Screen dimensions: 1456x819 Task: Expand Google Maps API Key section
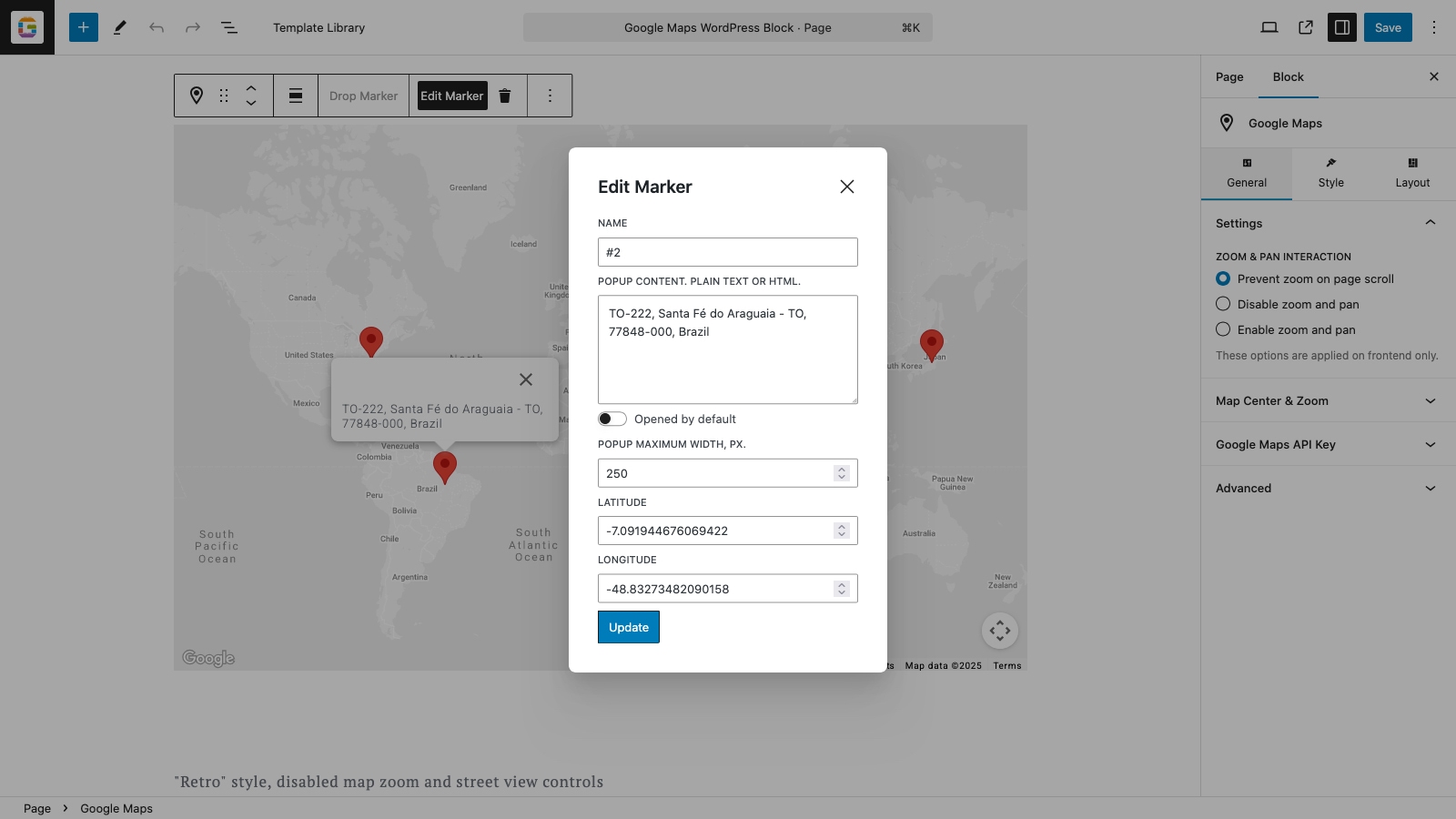1328,444
